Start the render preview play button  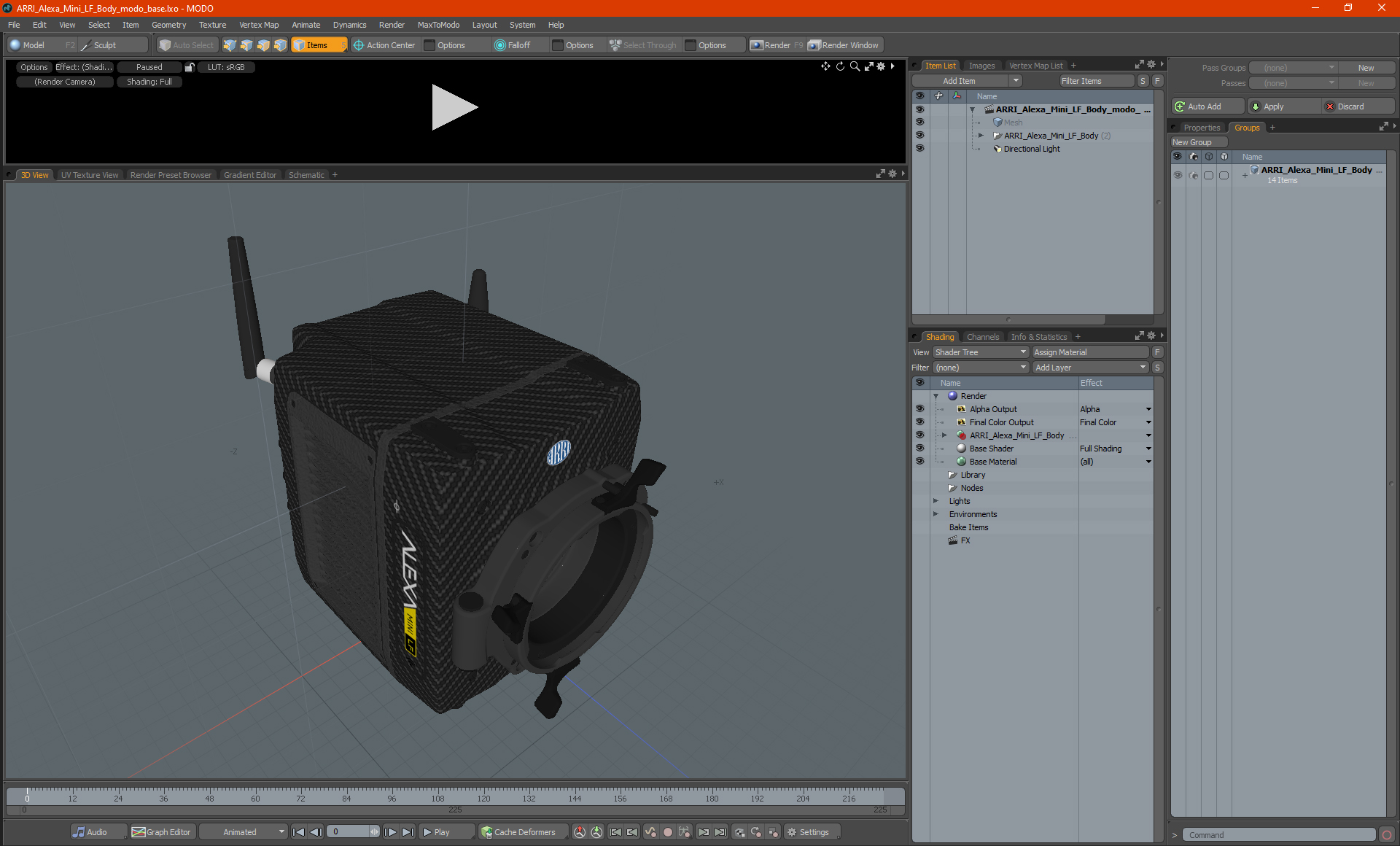pos(454,107)
